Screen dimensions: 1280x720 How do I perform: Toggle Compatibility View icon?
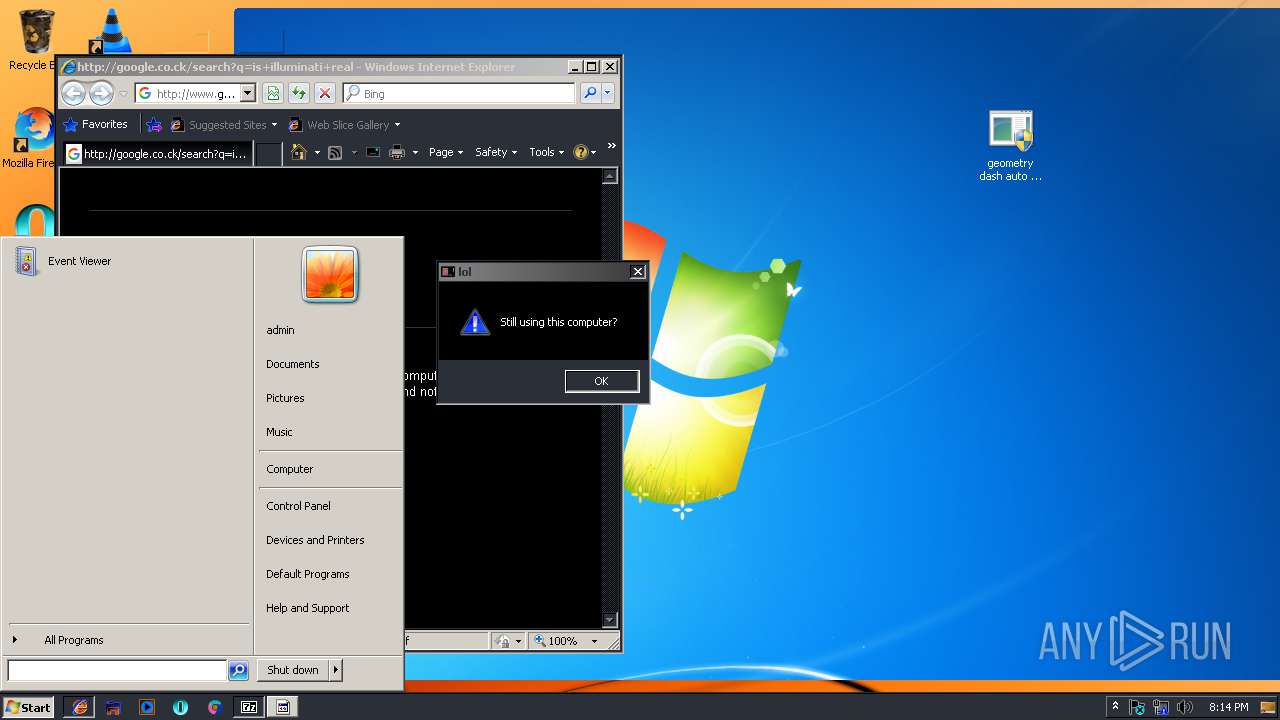click(x=273, y=93)
